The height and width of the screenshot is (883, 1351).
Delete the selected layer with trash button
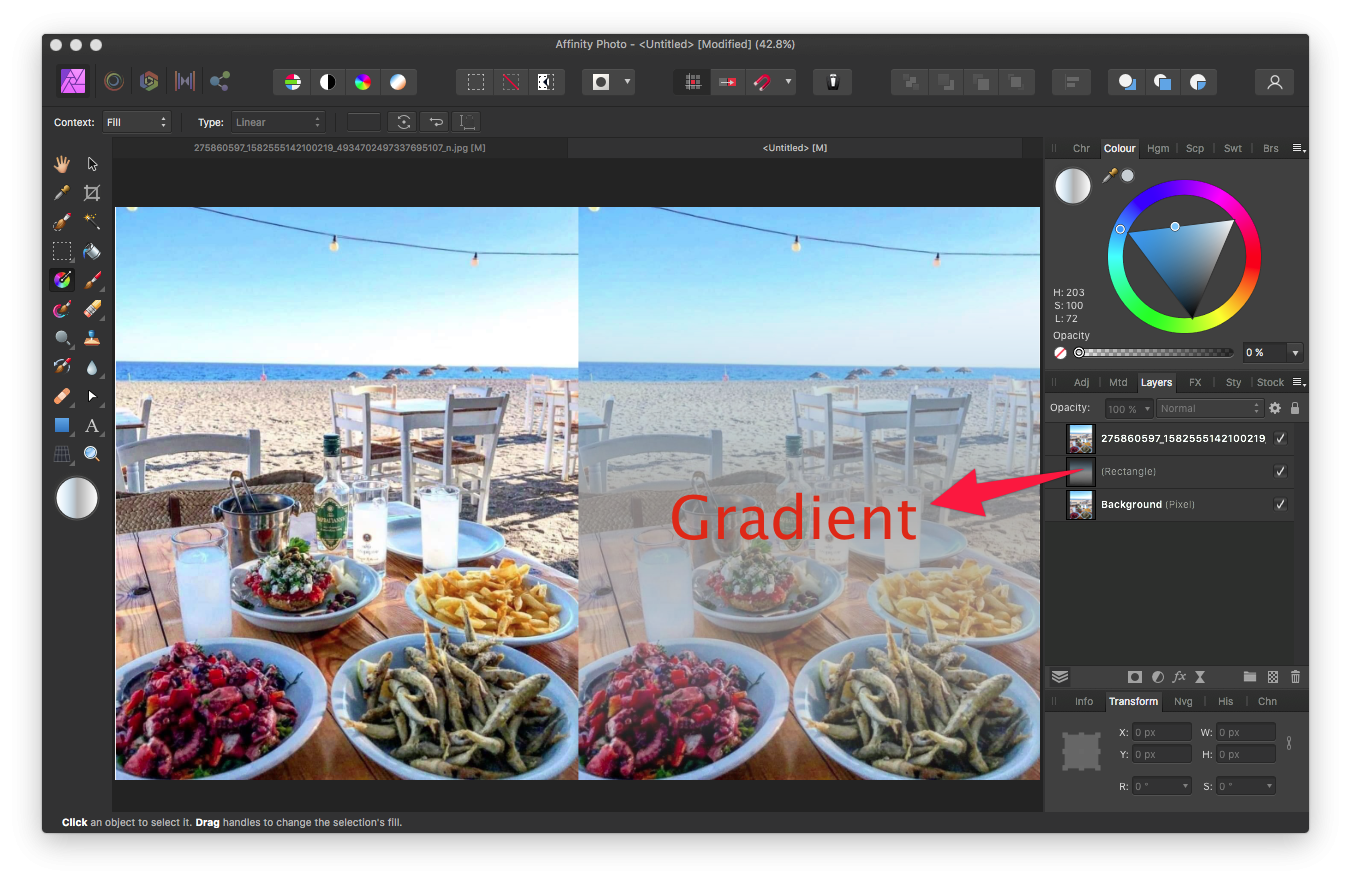(1295, 677)
